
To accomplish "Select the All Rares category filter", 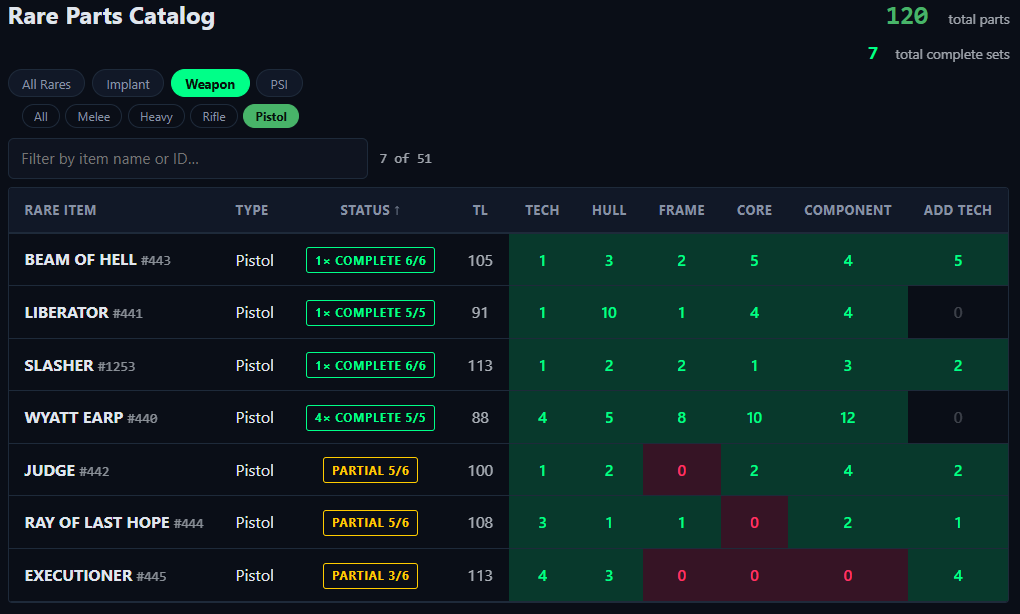I will pos(46,84).
